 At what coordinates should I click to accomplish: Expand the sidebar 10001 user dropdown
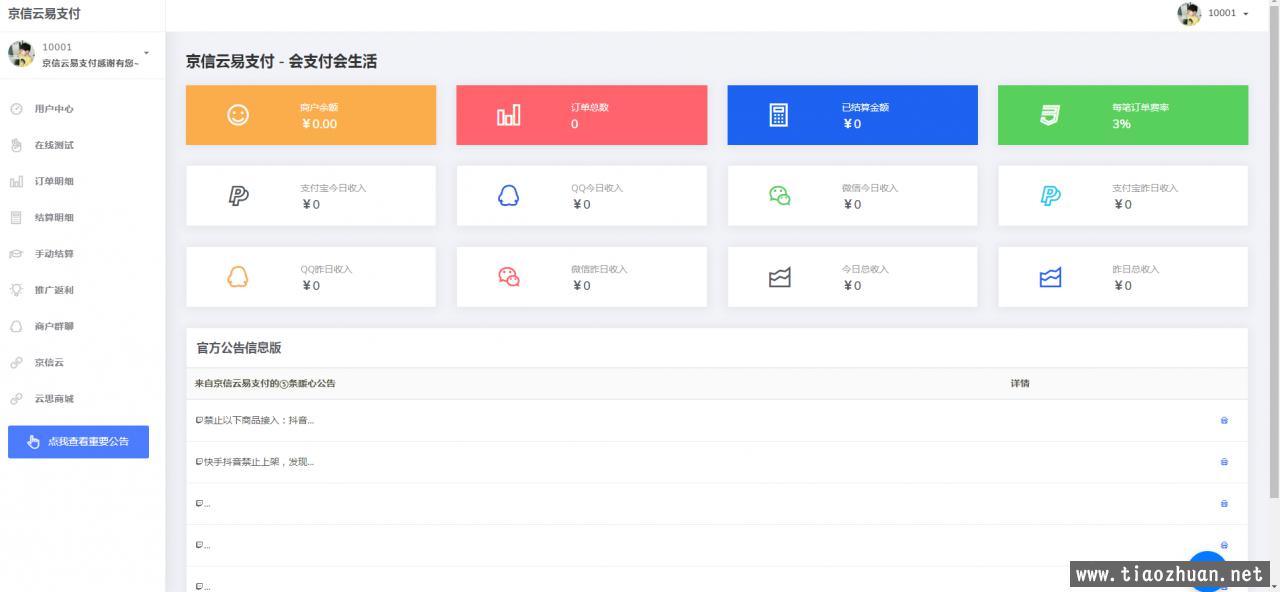(x=146, y=53)
